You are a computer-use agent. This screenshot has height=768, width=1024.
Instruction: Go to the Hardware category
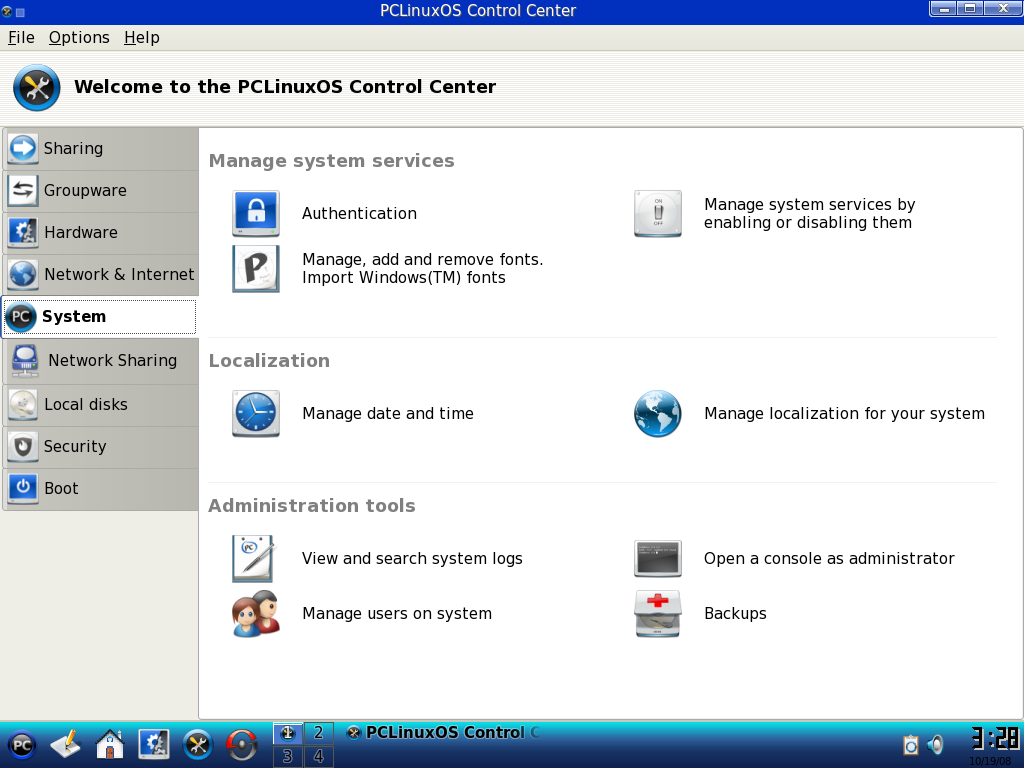[x=101, y=232]
